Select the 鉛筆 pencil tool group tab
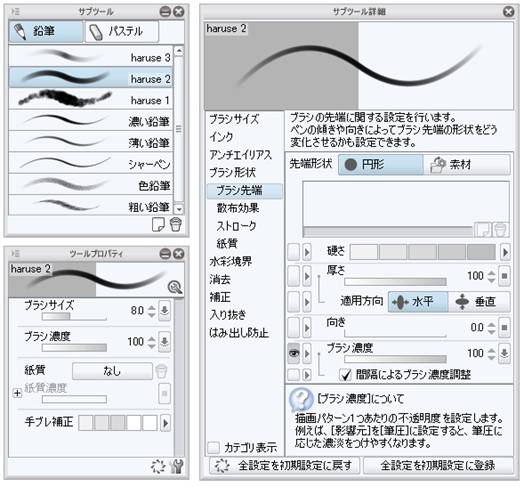 45,31
